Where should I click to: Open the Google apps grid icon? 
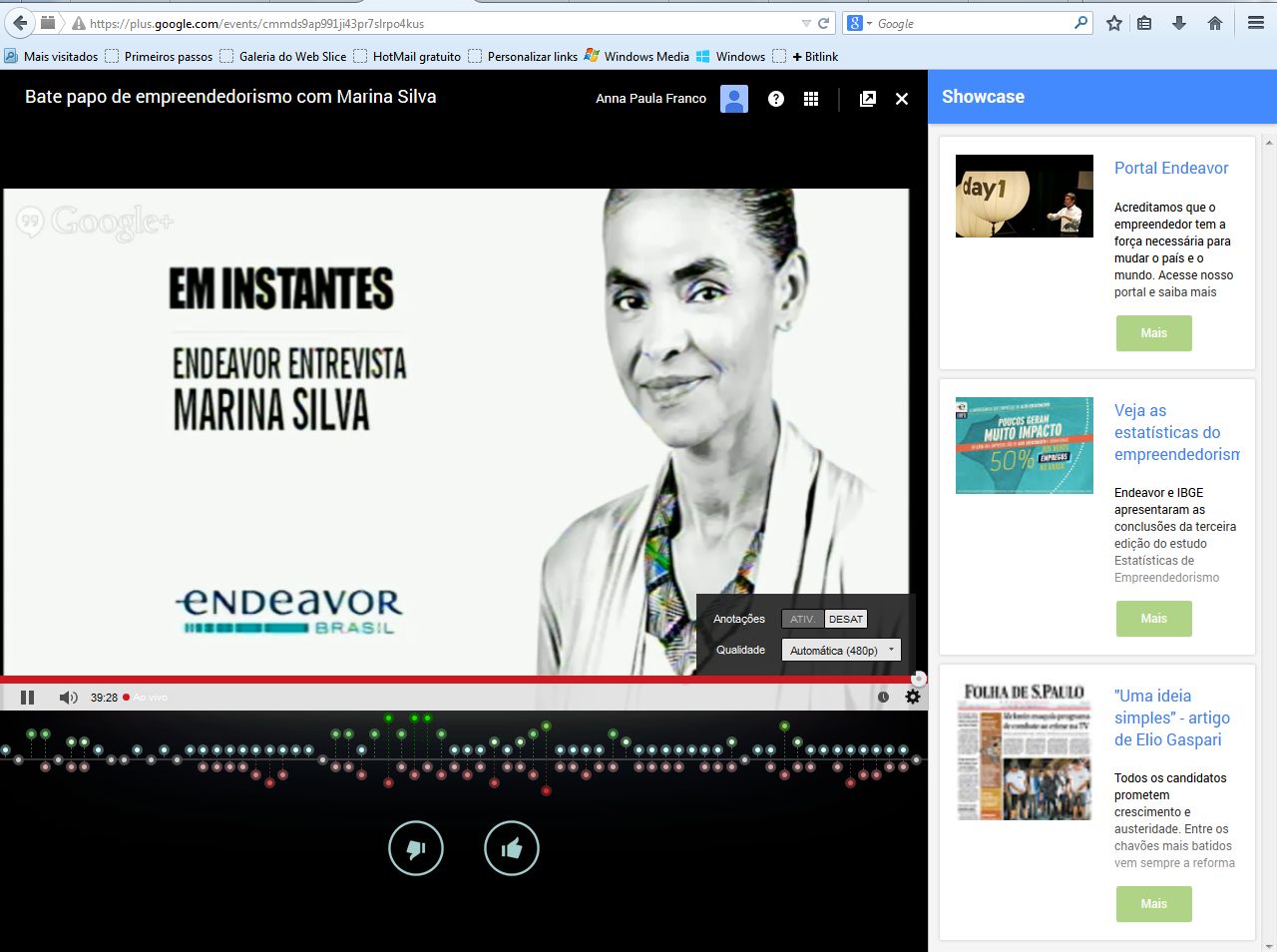tap(811, 98)
